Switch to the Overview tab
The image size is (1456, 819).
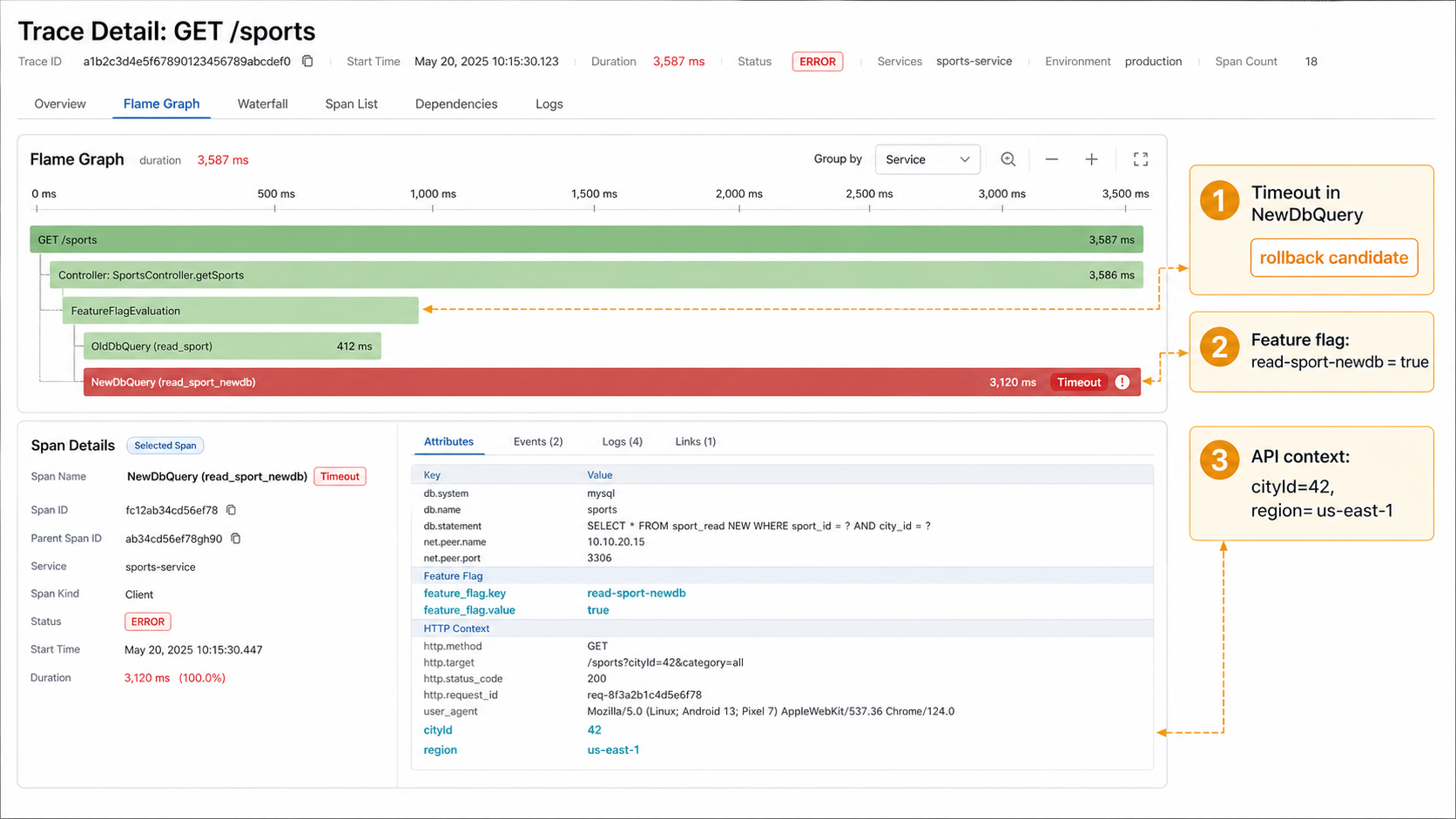coord(60,104)
